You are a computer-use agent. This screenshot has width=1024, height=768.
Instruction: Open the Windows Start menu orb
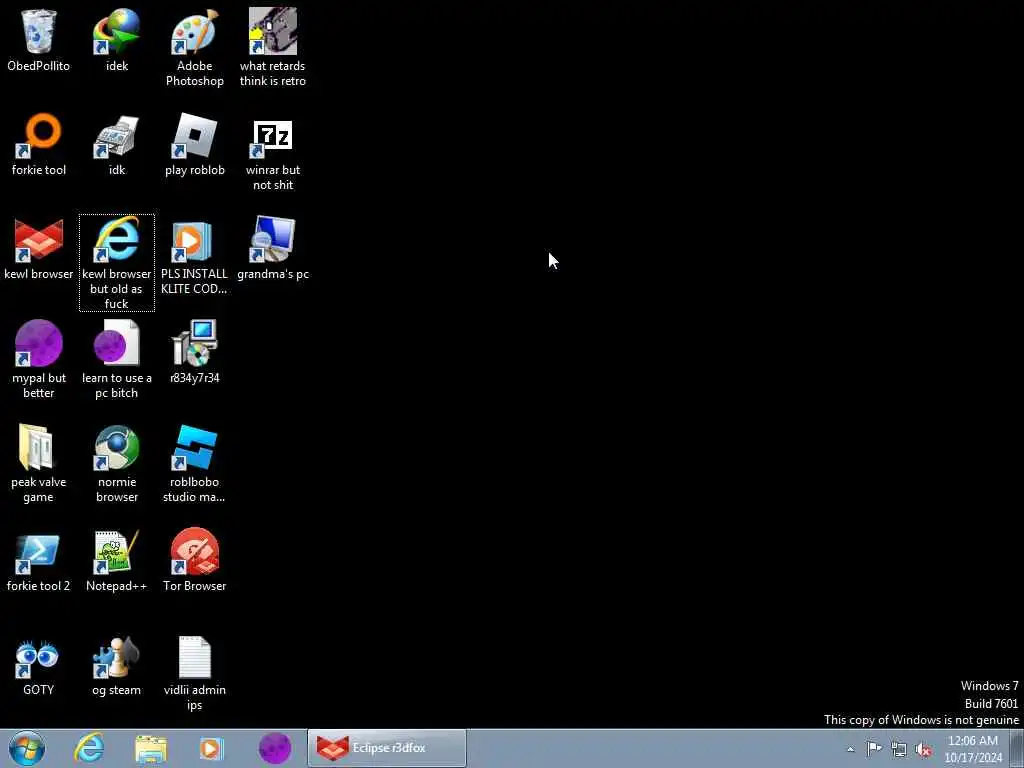pyautogui.click(x=27, y=748)
